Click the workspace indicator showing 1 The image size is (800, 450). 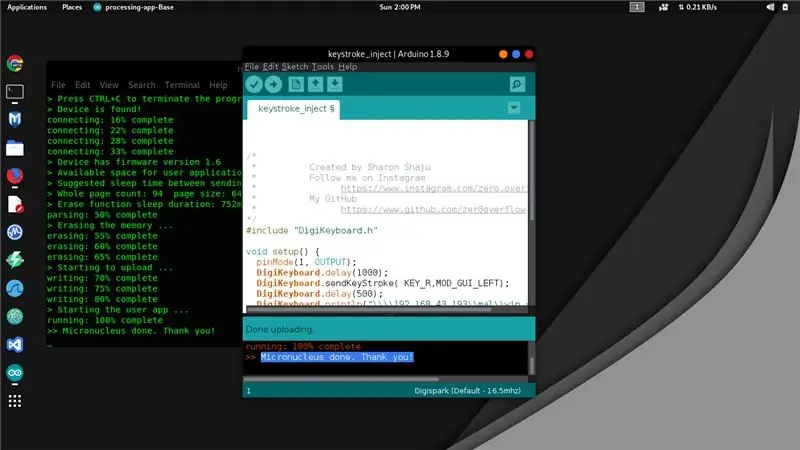(637, 7)
